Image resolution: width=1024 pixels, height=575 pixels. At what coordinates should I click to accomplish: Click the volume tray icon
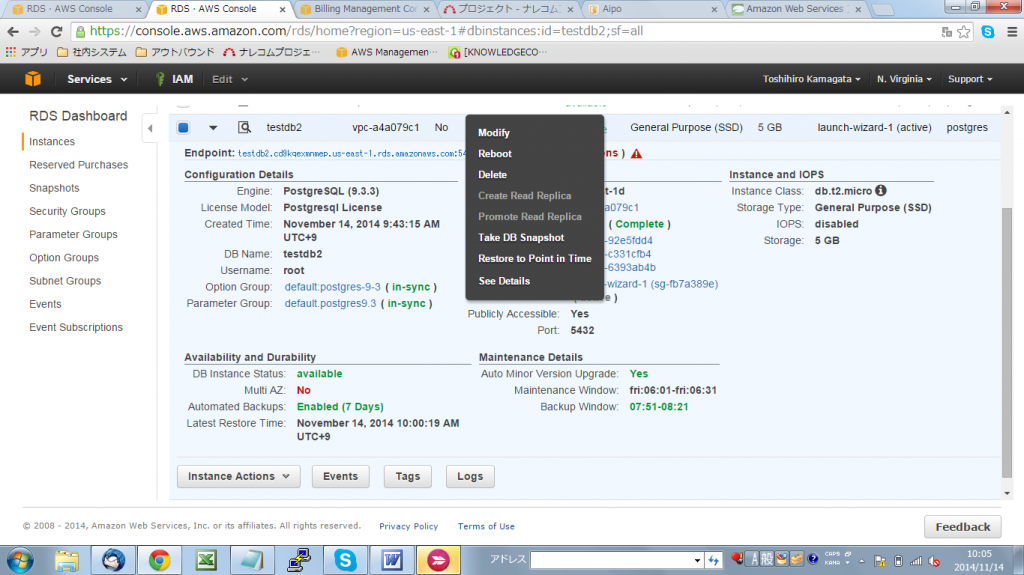pos(935,561)
